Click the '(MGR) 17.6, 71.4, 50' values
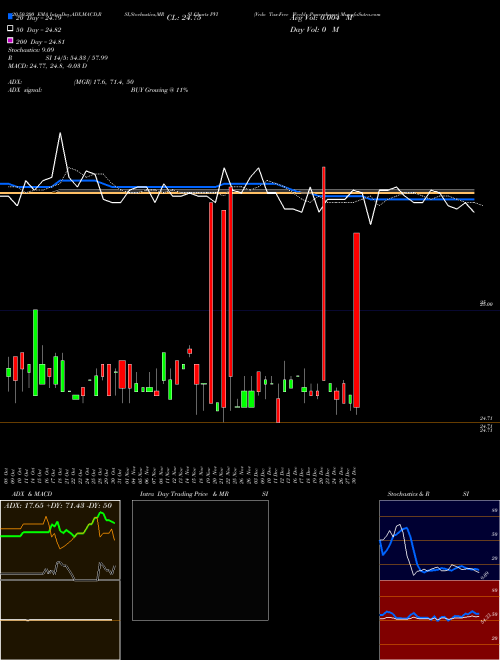Screen dimensions: 500x660 pyautogui.click(x=104, y=82)
